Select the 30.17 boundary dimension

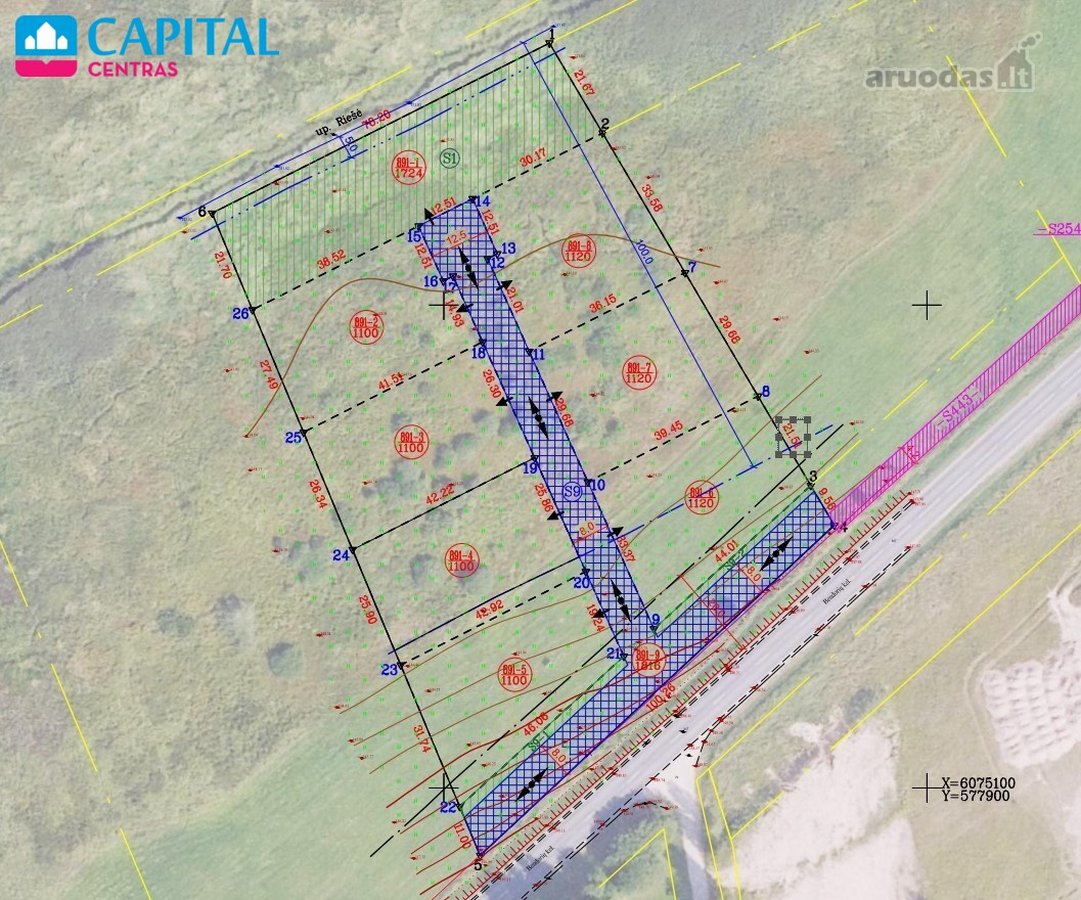click(532, 157)
